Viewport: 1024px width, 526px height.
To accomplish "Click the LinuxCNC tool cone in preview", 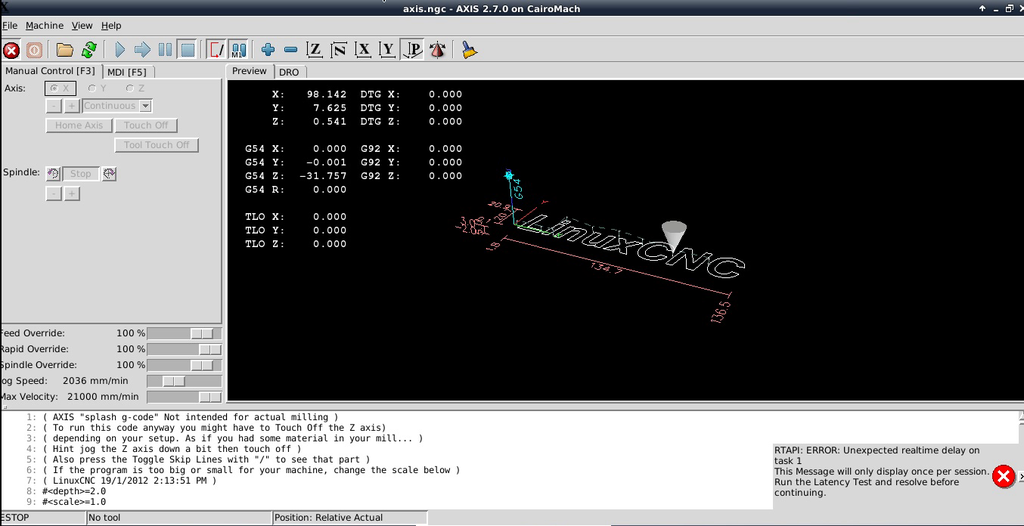I will coord(675,235).
